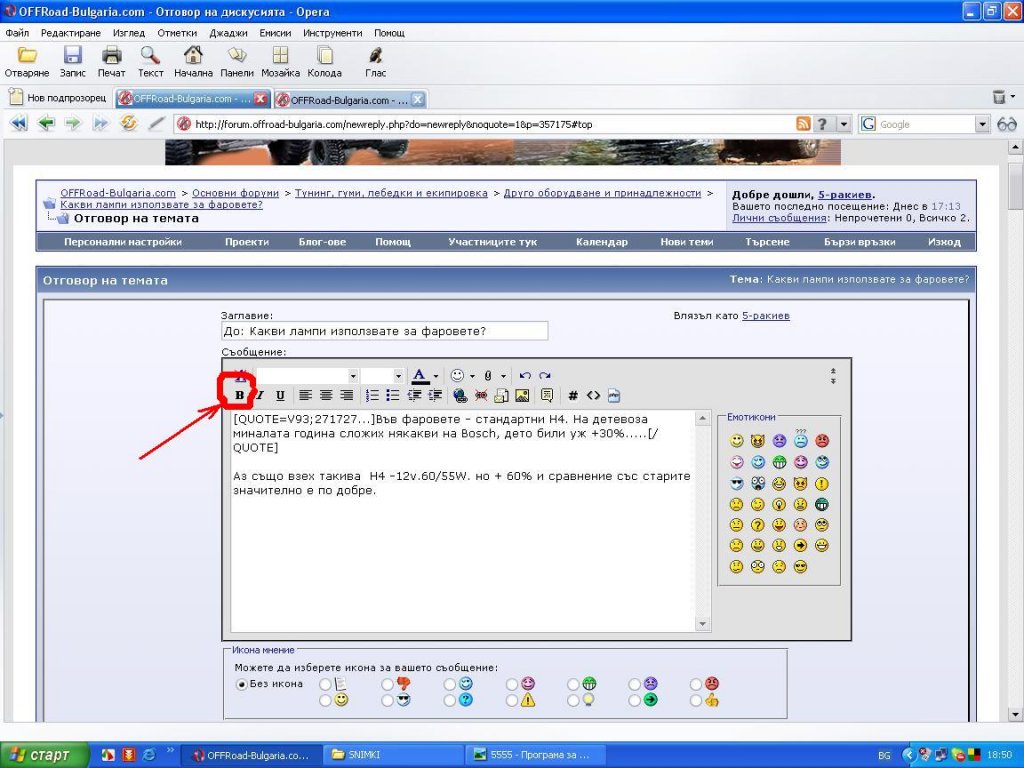This screenshot has height=768, width=1024.
Task: Click the browser Back arrow
Action: (46, 123)
